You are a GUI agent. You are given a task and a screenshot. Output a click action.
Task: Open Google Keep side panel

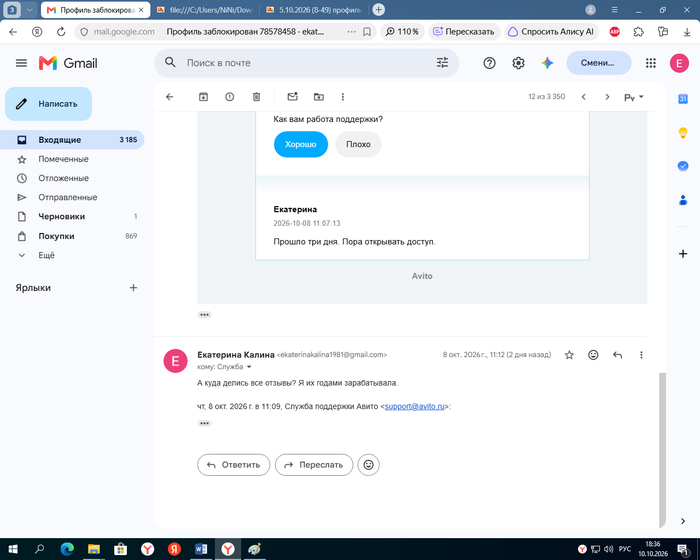click(x=683, y=133)
